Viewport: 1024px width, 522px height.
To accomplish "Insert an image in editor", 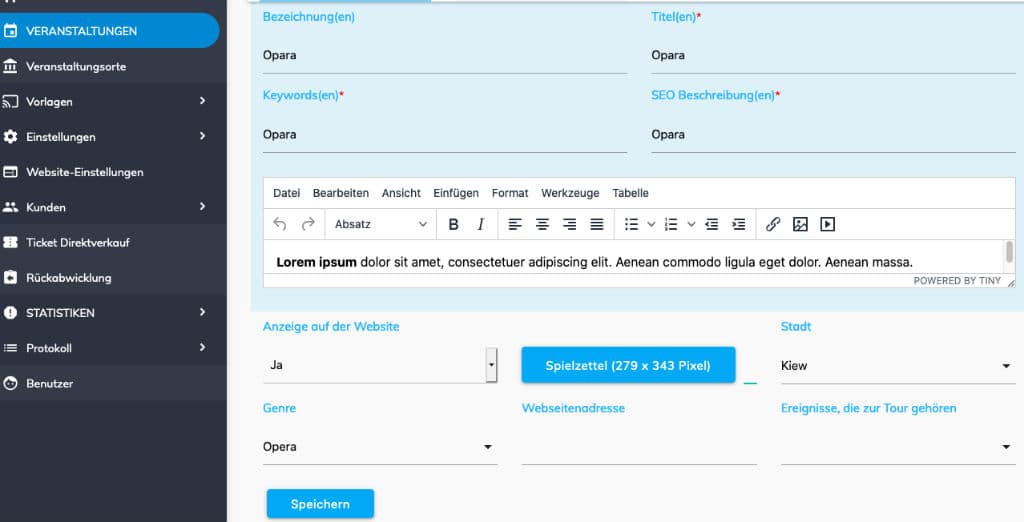I will (800, 224).
